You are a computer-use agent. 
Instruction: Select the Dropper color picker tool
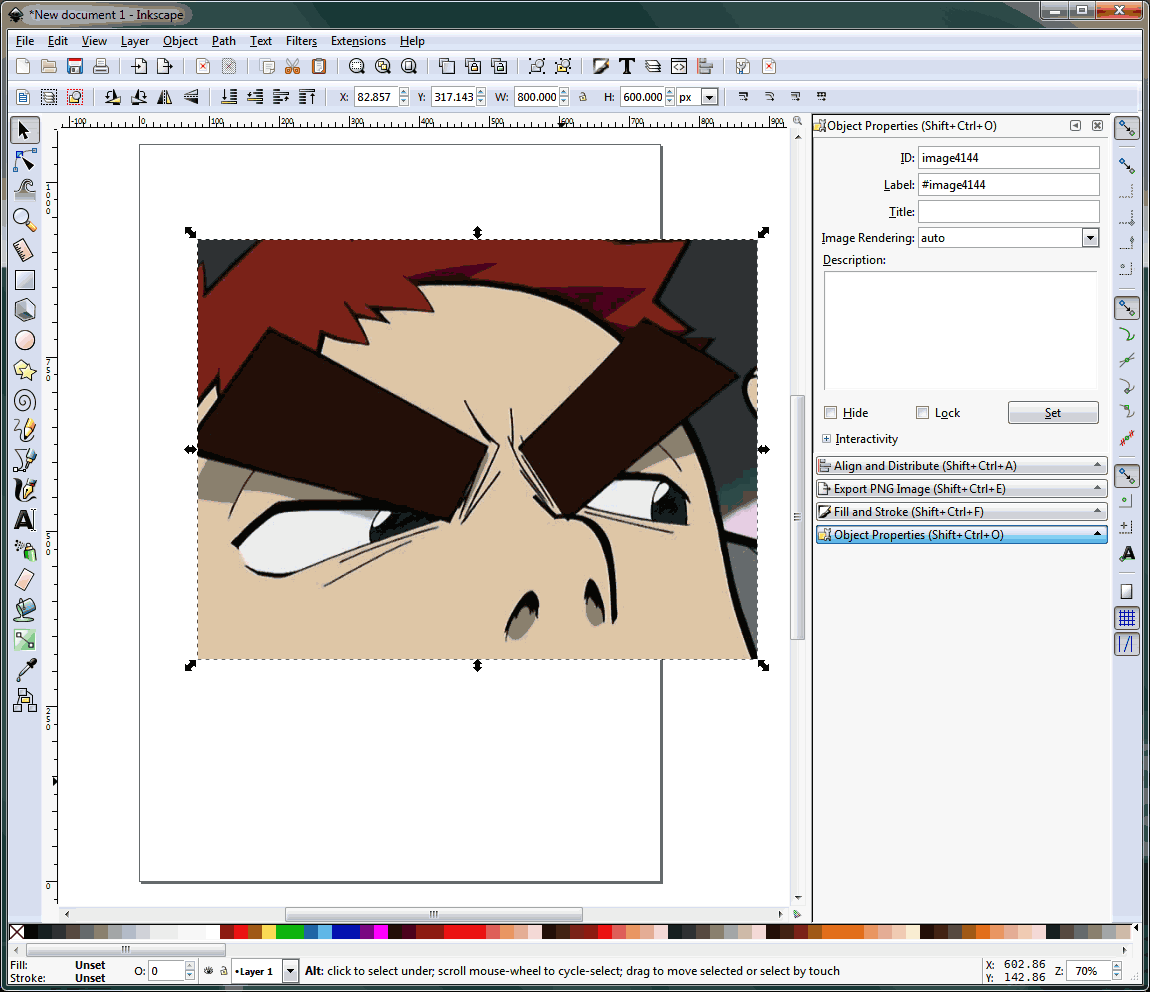click(x=24, y=670)
